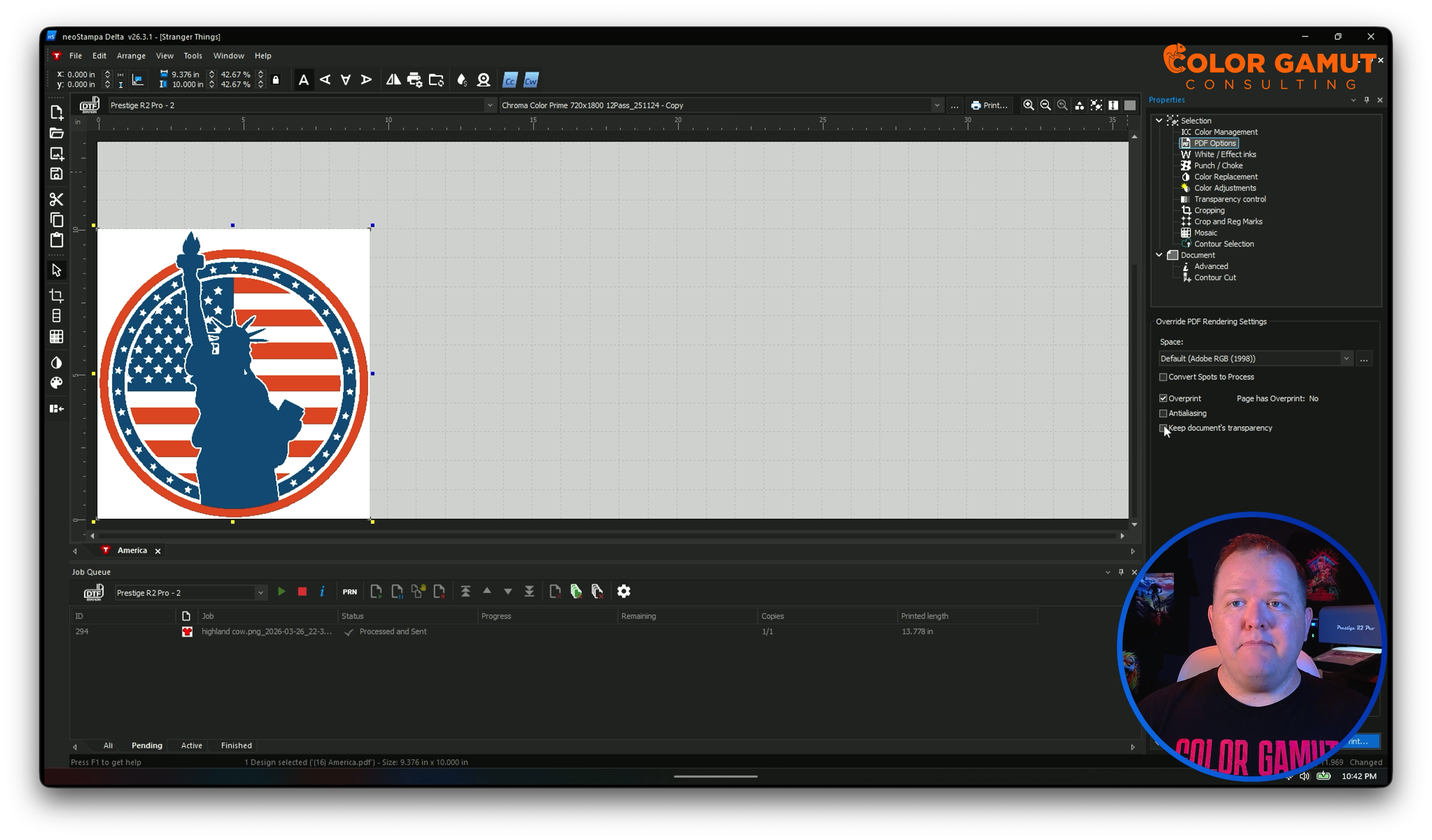The width and height of the screenshot is (1432, 840).
Task: Collapse the Selection tree node
Action: tap(1159, 121)
